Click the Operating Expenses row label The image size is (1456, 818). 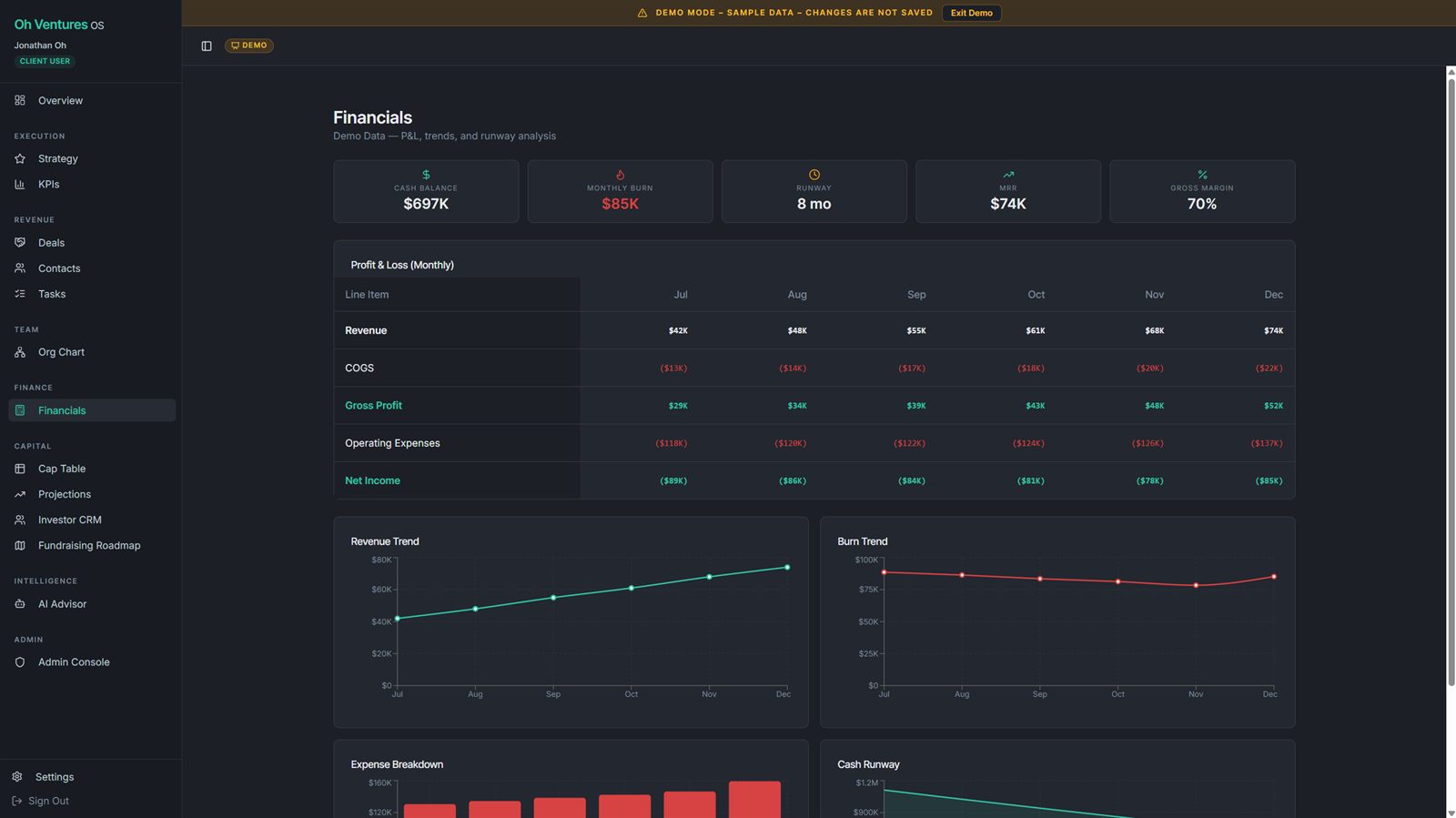(x=392, y=443)
